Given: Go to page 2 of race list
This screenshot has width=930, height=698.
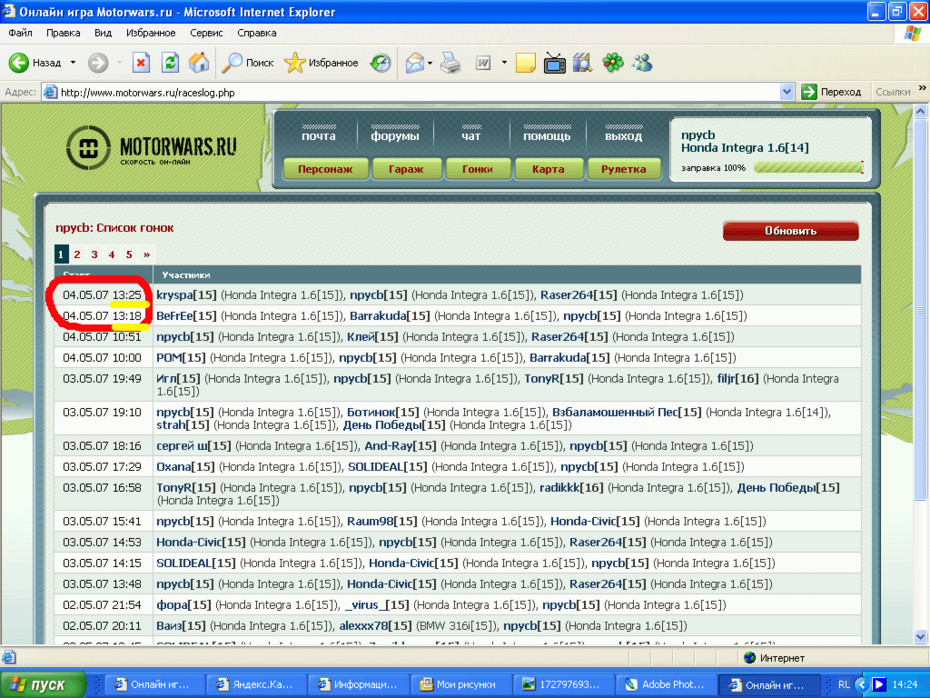Looking at the screenshot, I should [77, 255].
